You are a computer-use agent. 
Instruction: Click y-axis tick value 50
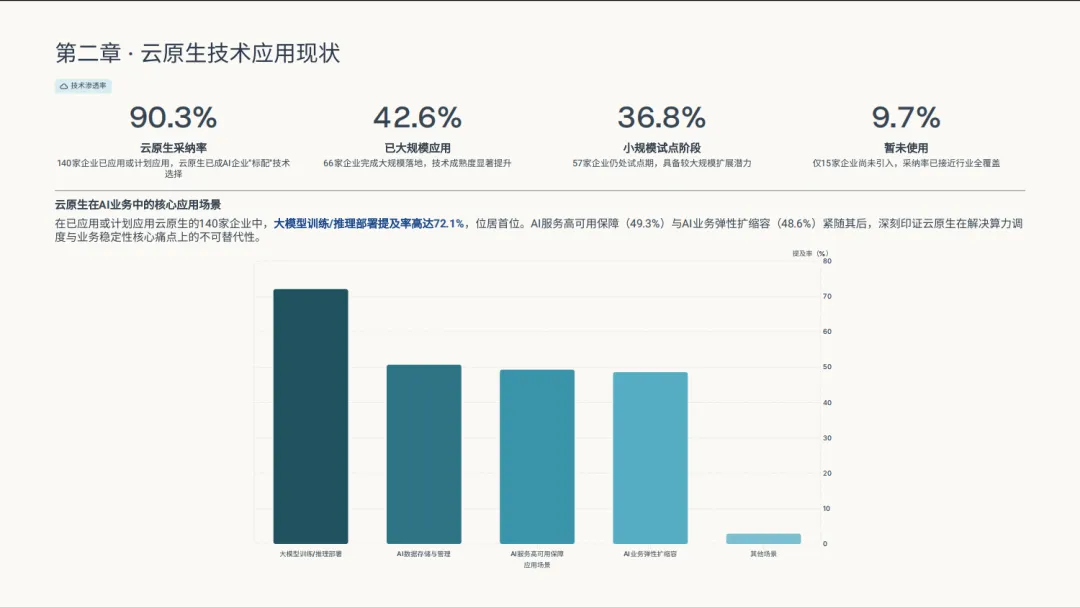tap(827, 367)
